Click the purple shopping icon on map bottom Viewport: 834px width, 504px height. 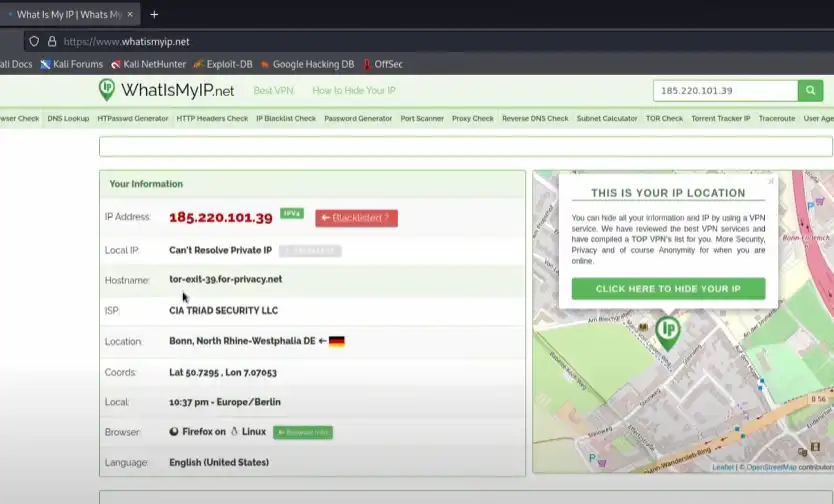pyautogui.click(x=602, y=463)
